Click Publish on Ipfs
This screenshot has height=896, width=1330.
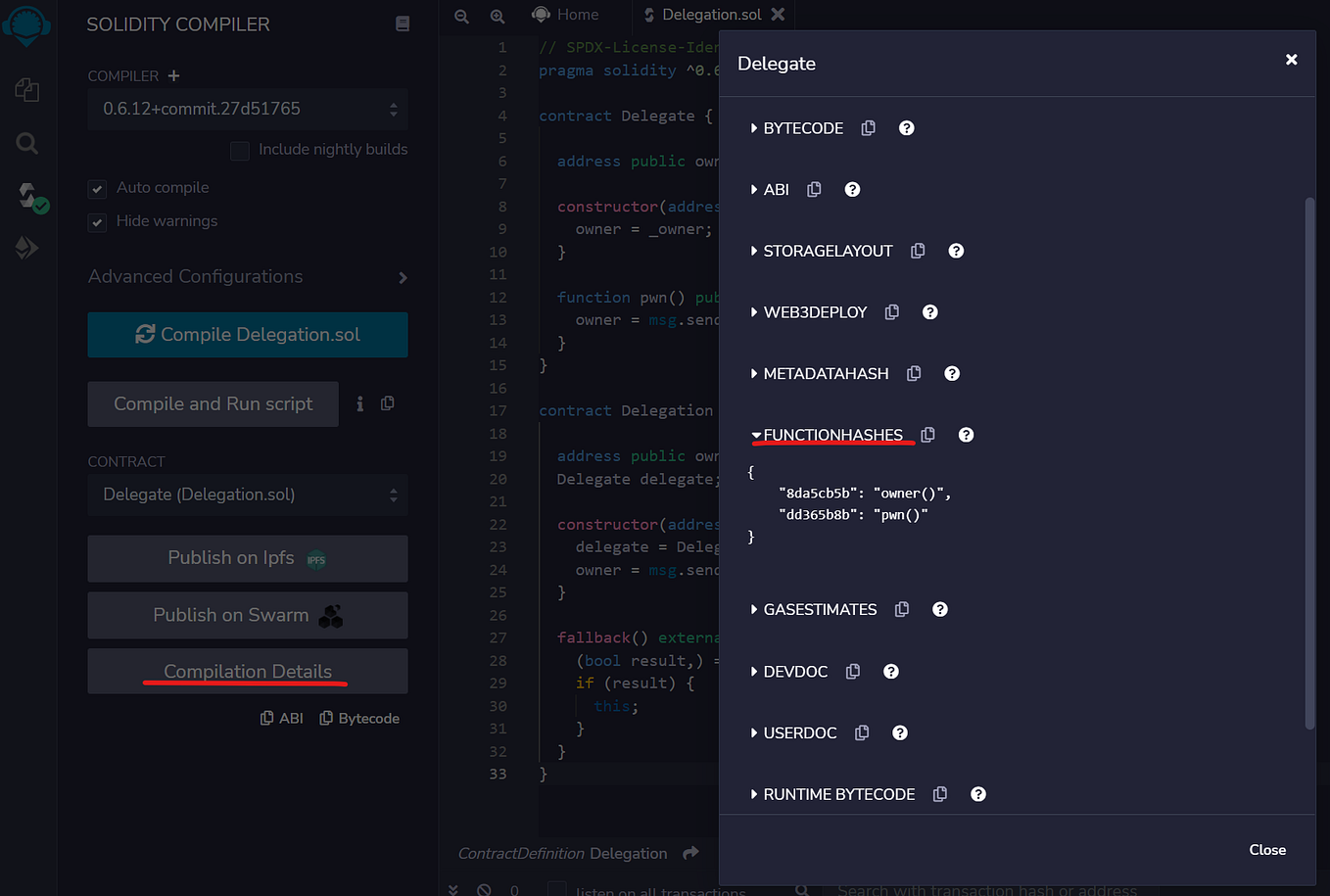(247, 558)
